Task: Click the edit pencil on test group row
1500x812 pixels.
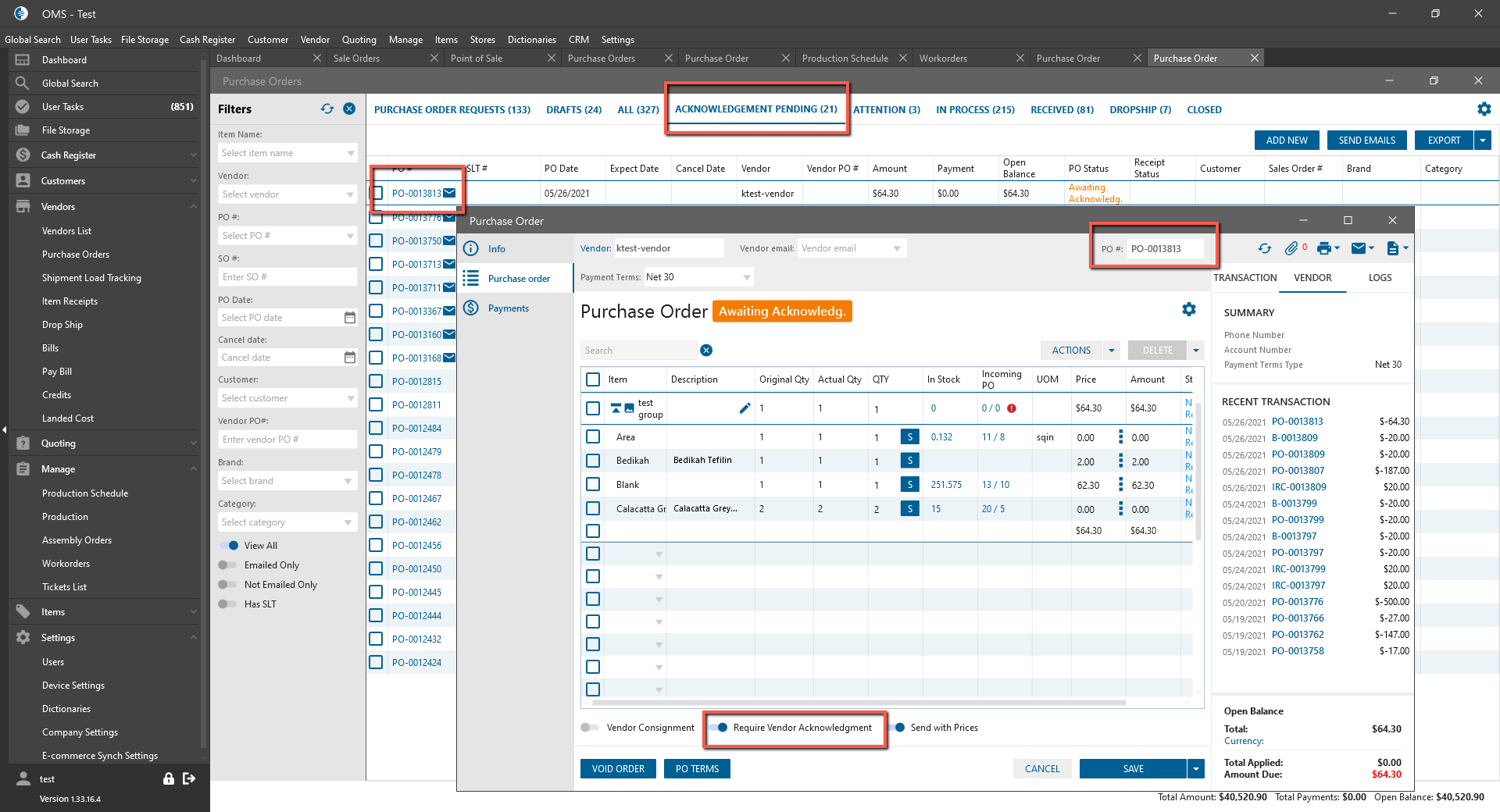Action: pyautogui.click(x=745, y=408)
